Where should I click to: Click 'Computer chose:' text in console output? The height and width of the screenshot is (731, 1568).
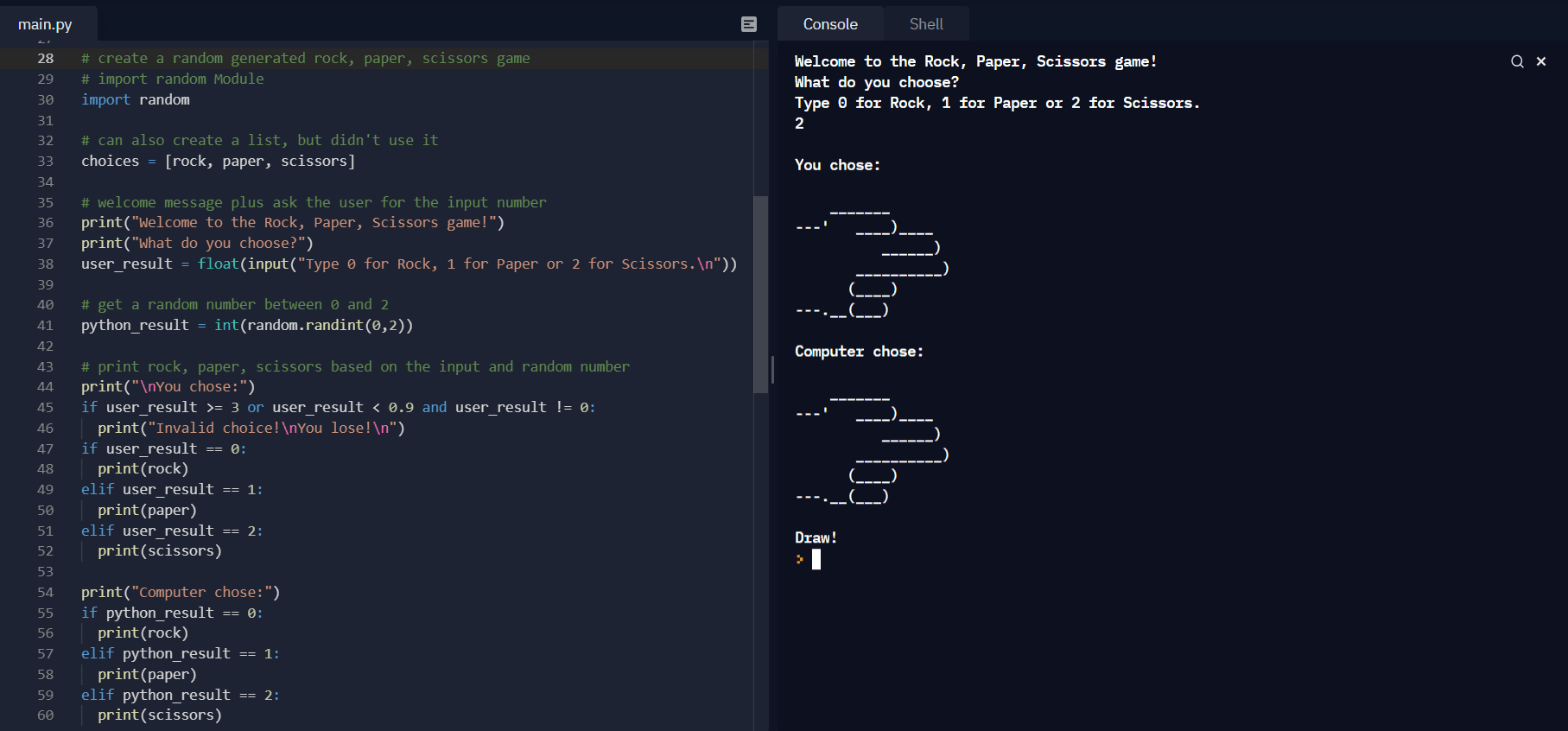(859, 351)
